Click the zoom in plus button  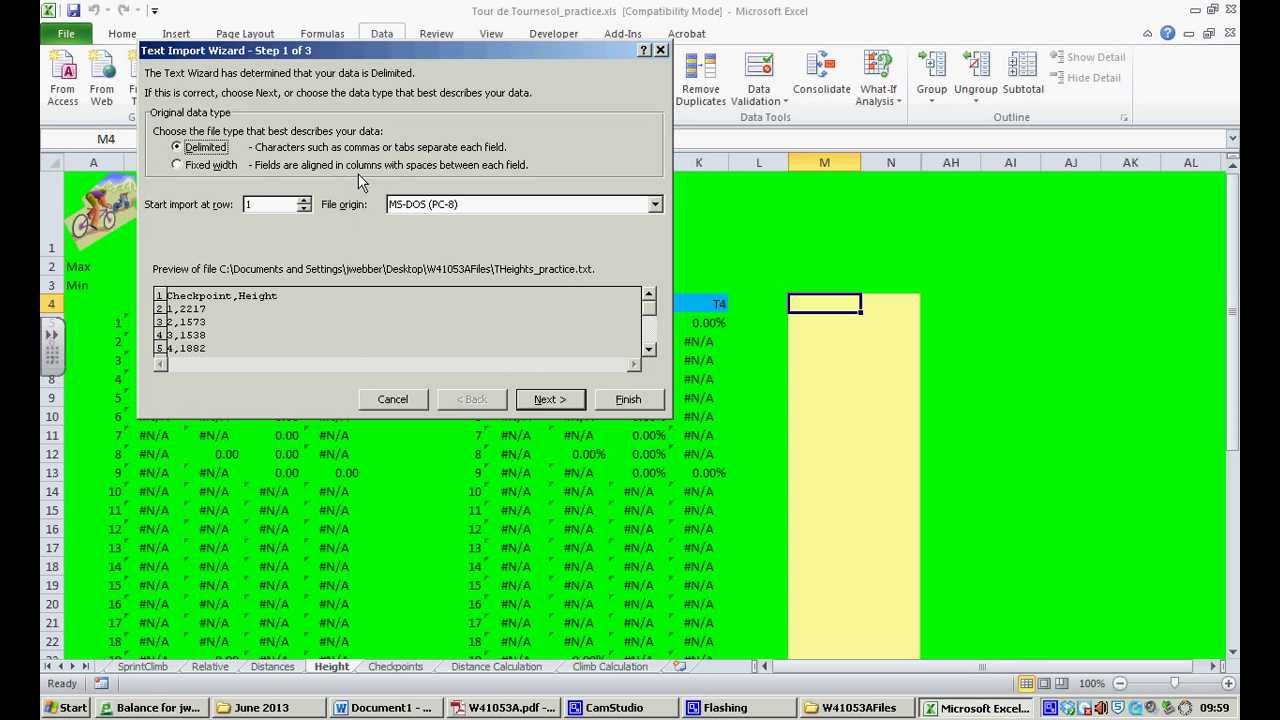coord(1228,684)
